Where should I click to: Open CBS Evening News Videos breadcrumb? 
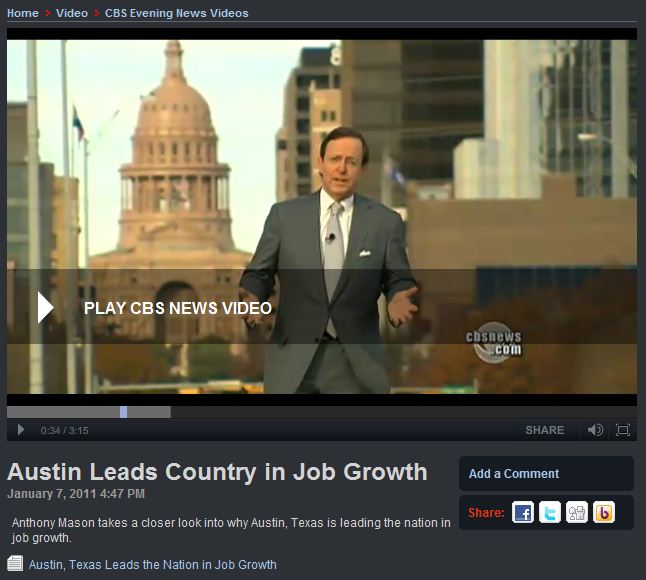pos(176,13)
